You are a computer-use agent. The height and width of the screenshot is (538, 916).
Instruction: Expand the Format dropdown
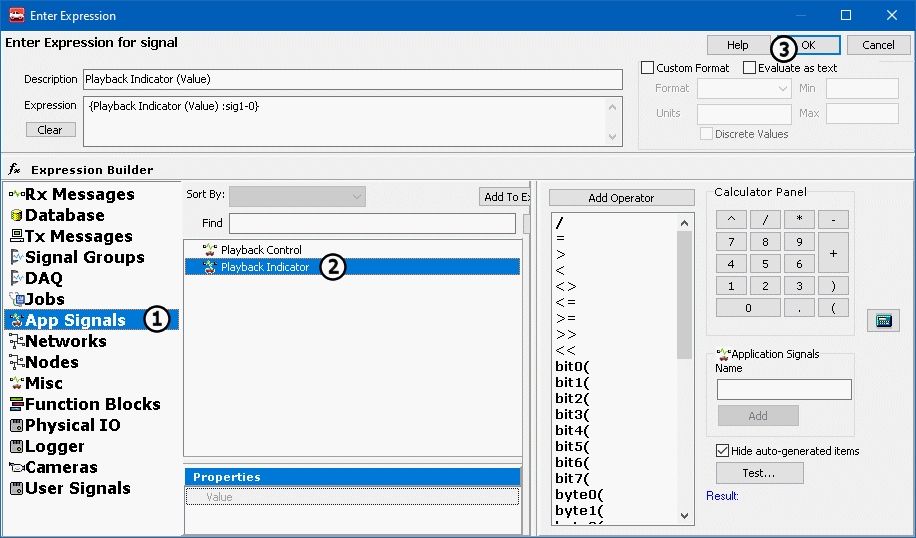click(x=744, y=89)
